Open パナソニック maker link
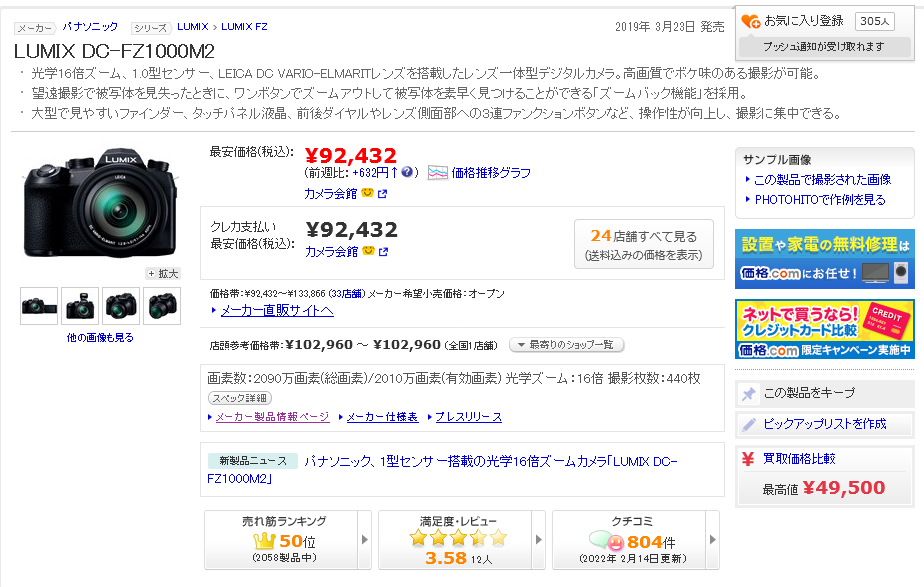Viewport: 924px width, 587px height. 90,27
